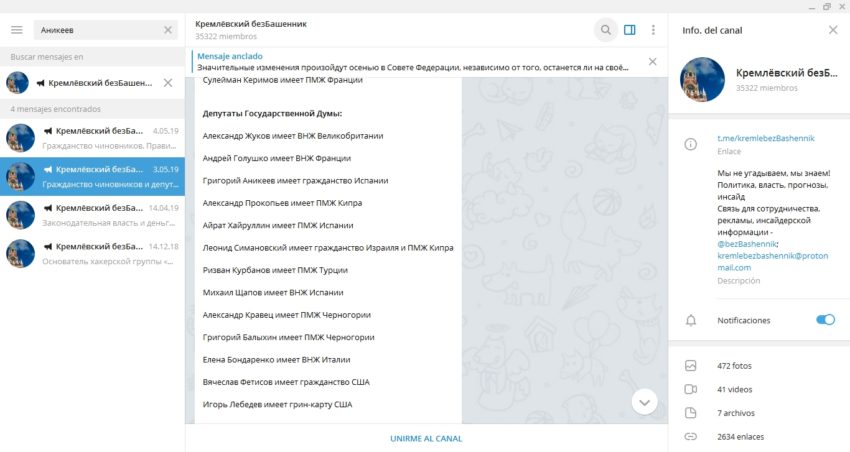Toggle the channel info side panel icon

(629, 30)
